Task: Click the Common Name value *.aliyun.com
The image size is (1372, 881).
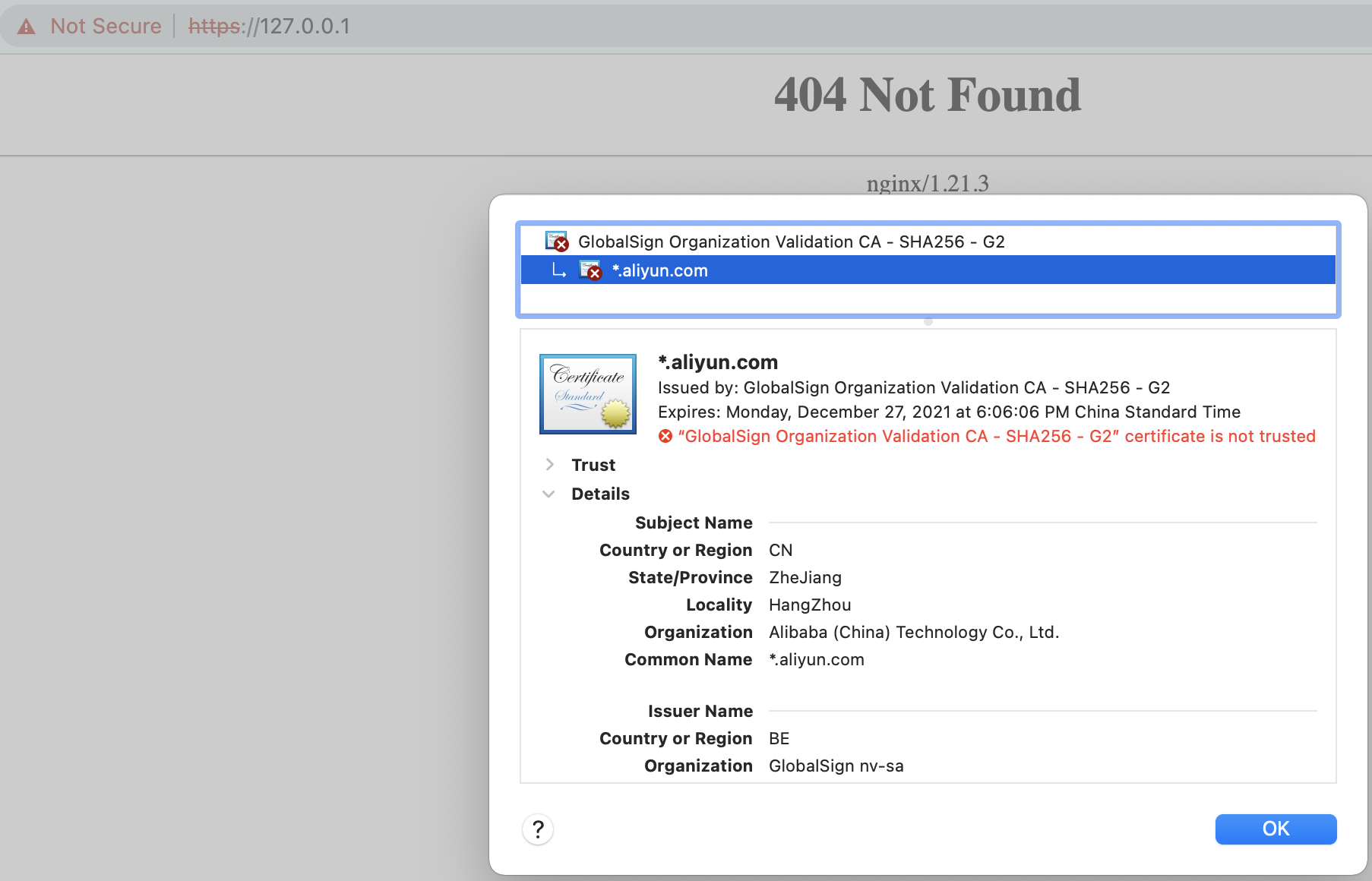Action: (x=817, y=659)
